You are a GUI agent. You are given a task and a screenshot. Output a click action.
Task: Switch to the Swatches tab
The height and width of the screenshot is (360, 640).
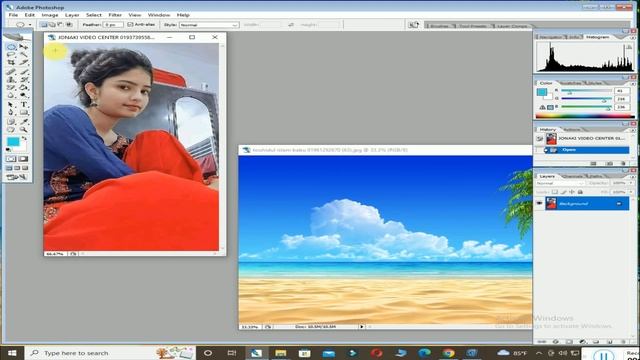(570, 83)
